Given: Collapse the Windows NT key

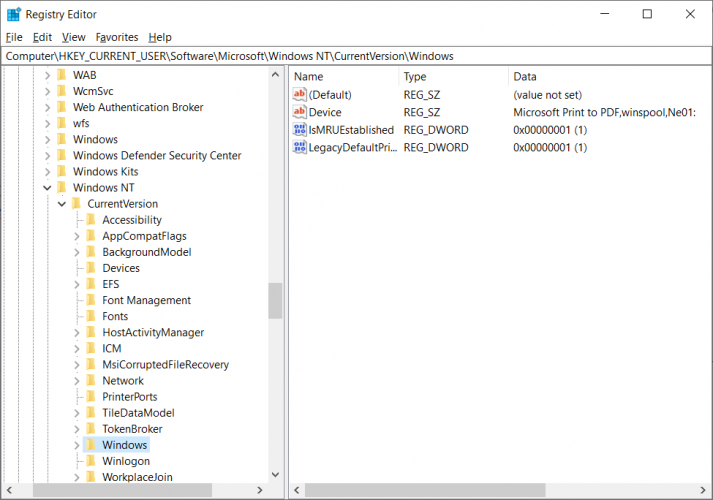Looking at the screenshot, I should point(47,188).
